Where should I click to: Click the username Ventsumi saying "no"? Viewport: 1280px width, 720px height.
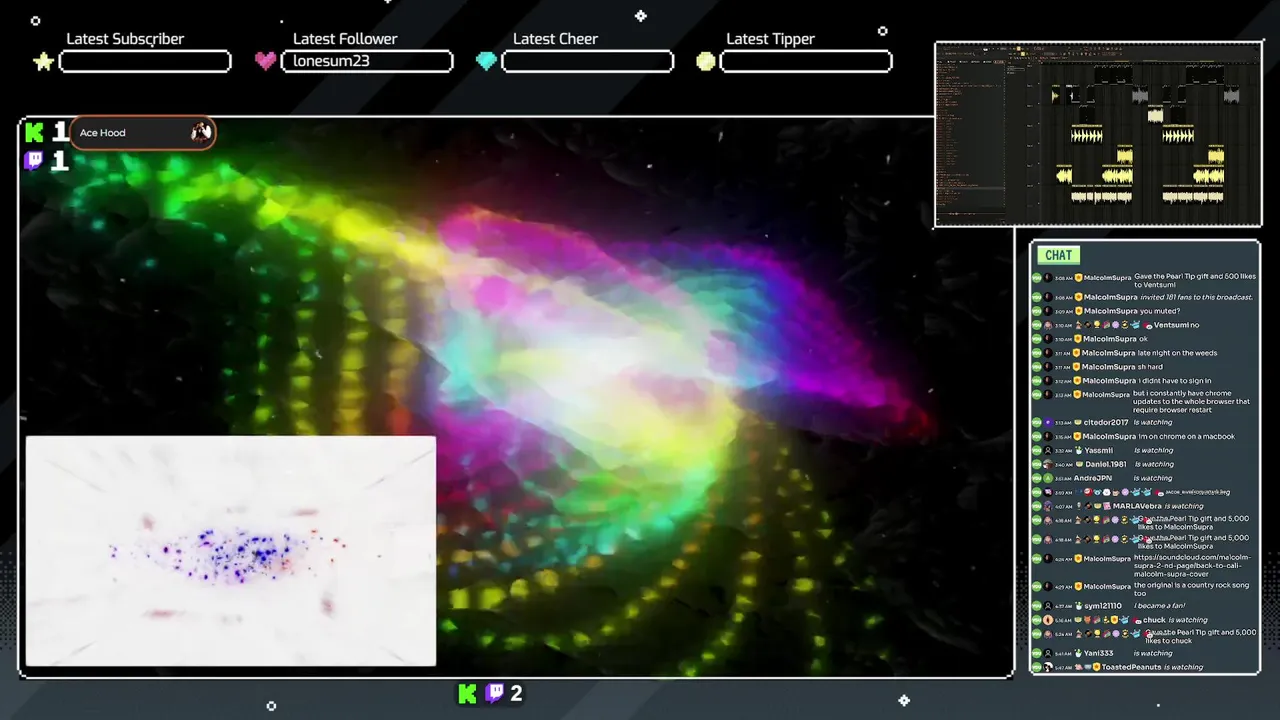pos(1171,325)
